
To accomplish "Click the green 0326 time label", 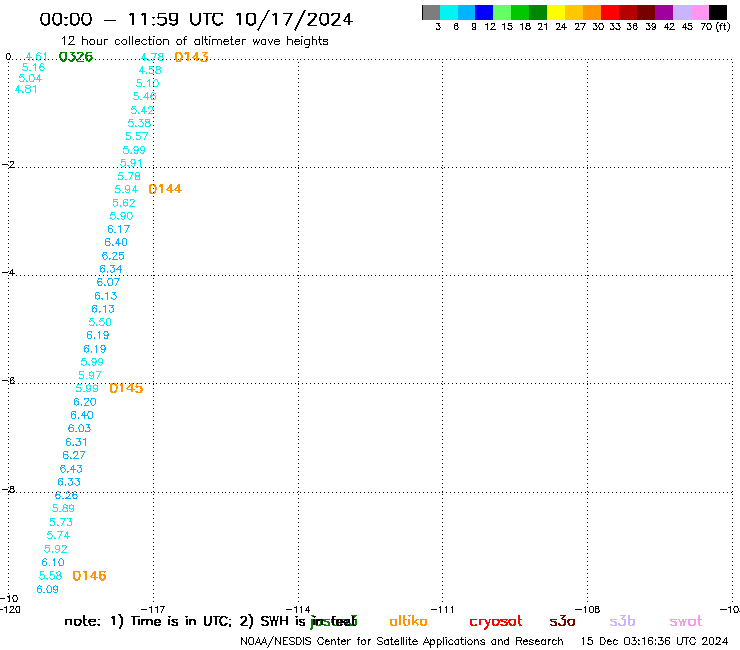I will tap(76, 57).
